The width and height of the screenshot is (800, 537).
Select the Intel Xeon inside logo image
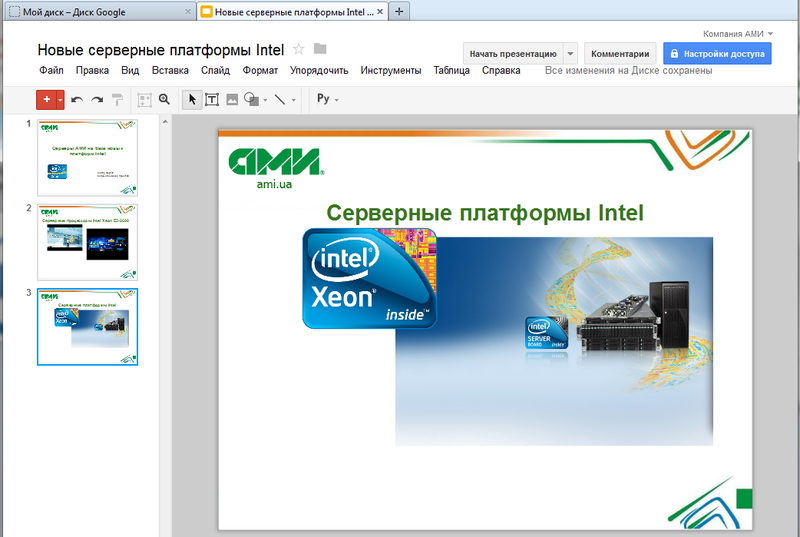tap(369, 278)
